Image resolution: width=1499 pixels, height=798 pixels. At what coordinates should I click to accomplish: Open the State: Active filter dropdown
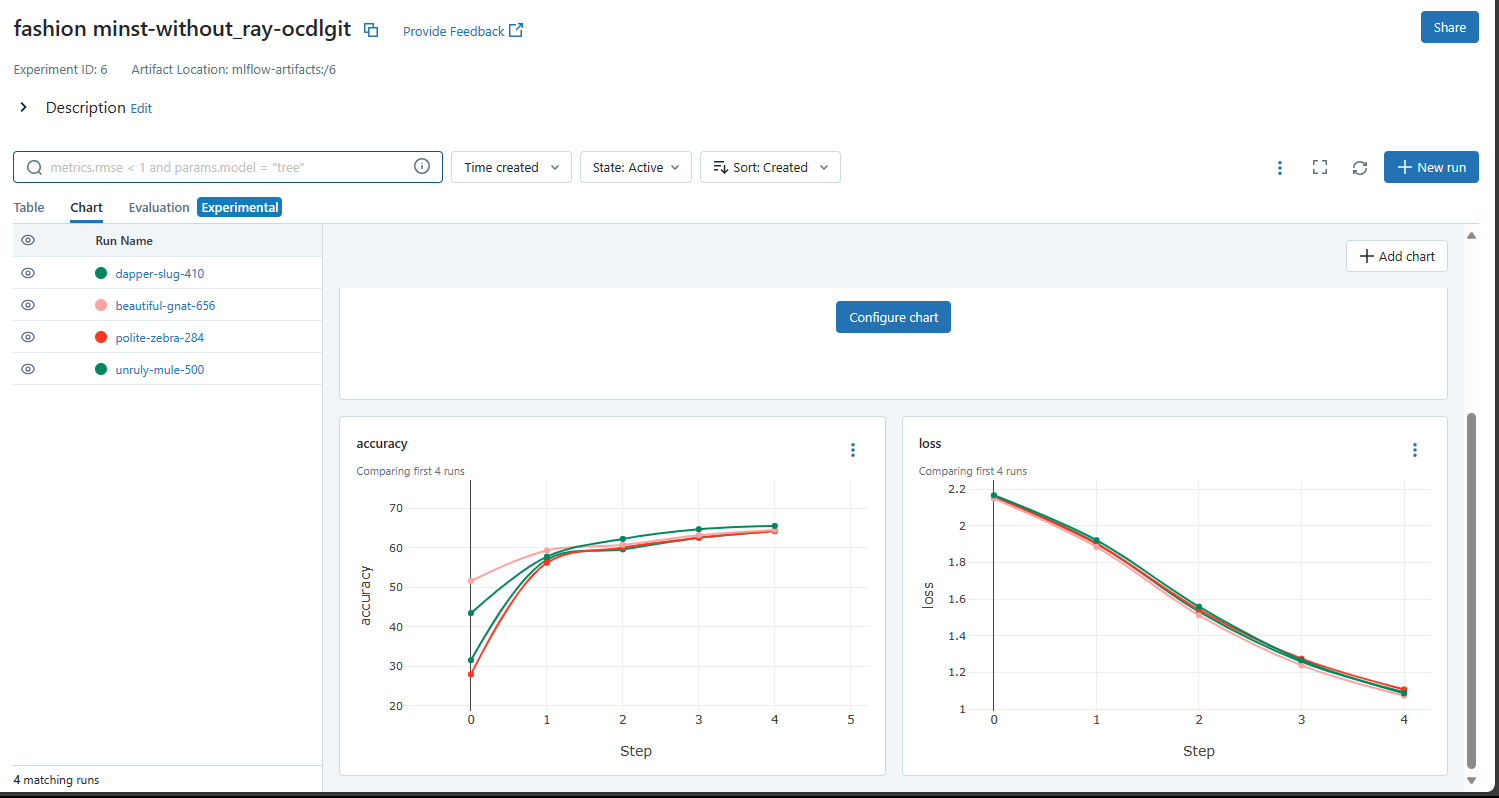pos(635,167)
